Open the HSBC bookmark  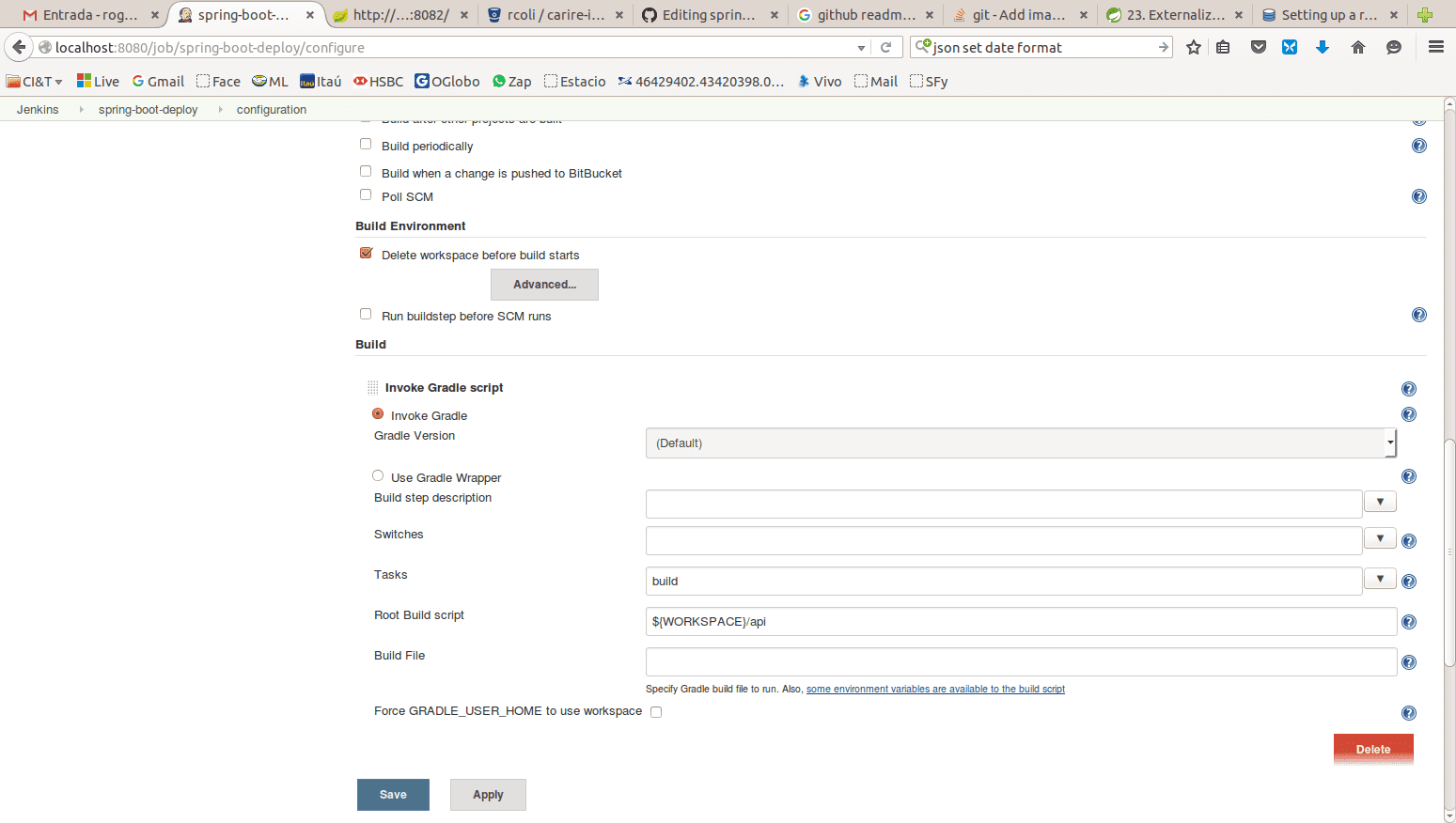pos(379,82)
